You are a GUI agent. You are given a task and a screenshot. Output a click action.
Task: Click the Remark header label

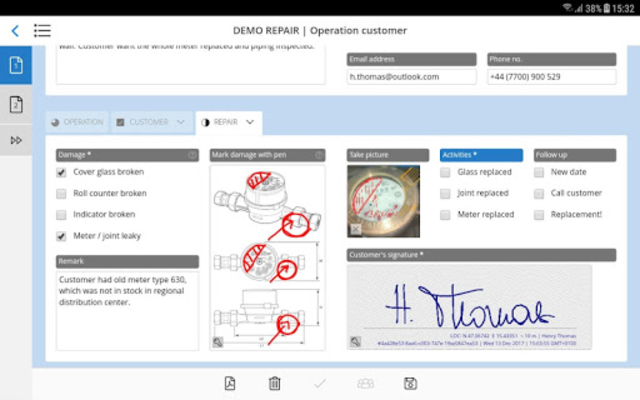(127, 261)
